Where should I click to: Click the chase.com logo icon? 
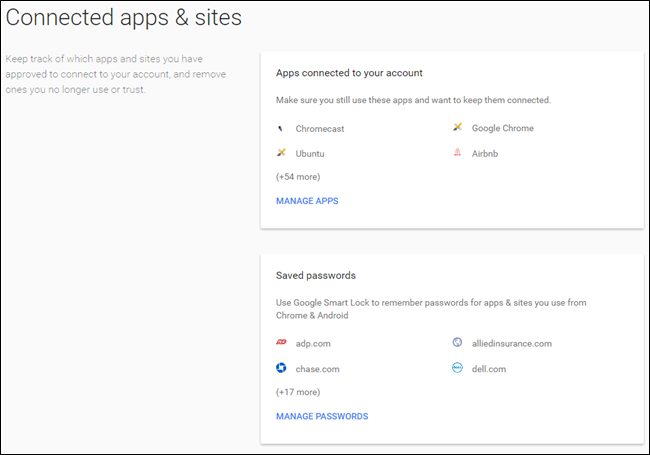(x=281, y=368)
